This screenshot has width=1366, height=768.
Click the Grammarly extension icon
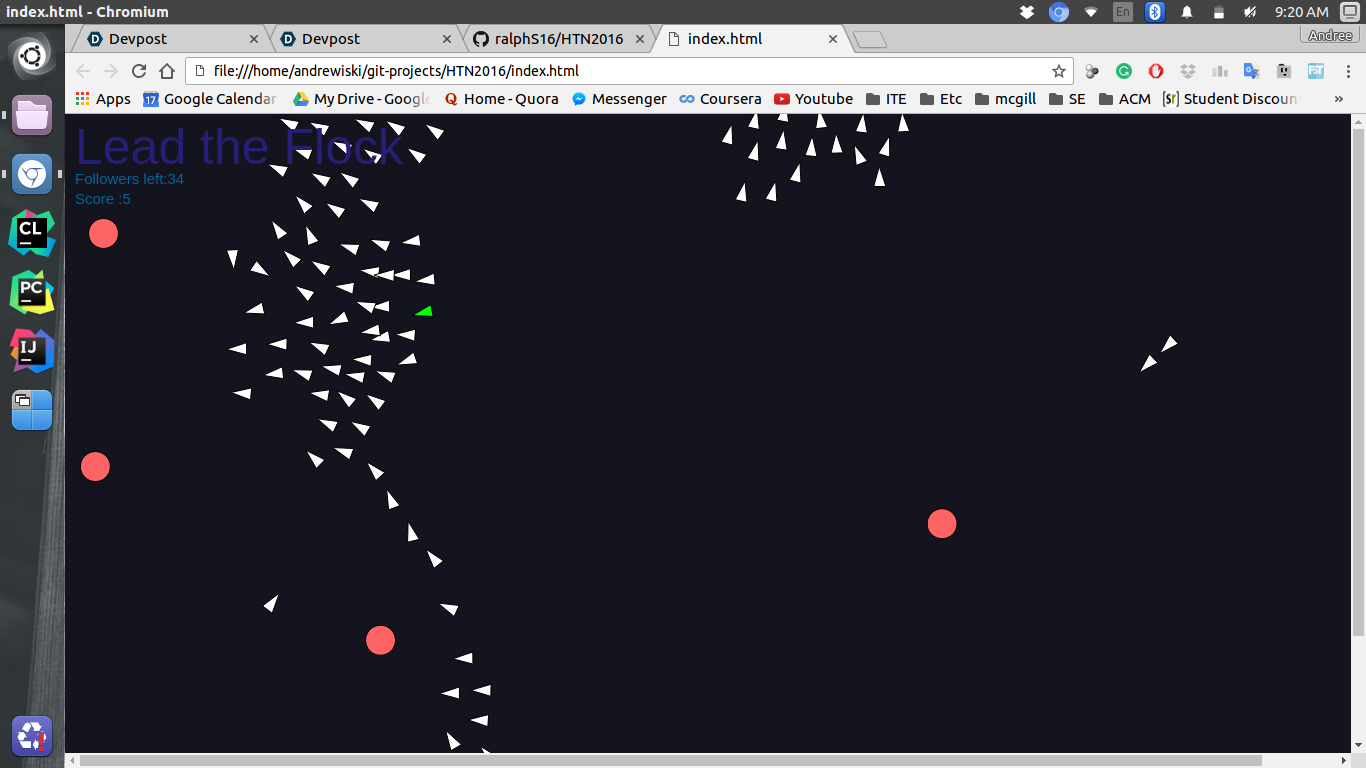click(1124, 71)
